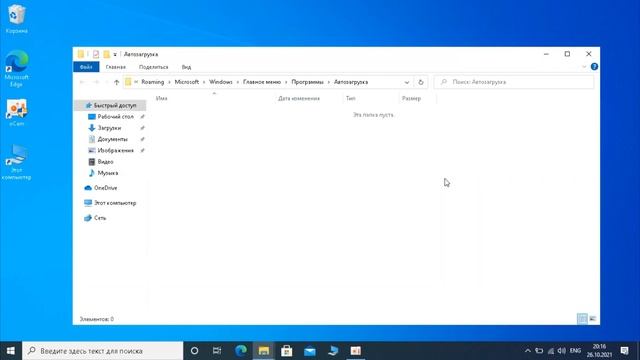
Task: Click the Properties icon in quick access toolbar
Action: (96, 54)
